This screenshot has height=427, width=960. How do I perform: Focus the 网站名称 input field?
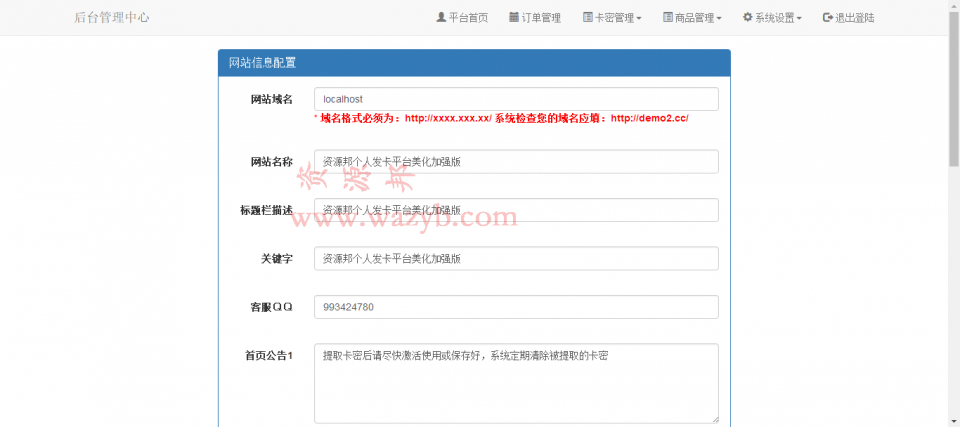[x=516, y=162]
